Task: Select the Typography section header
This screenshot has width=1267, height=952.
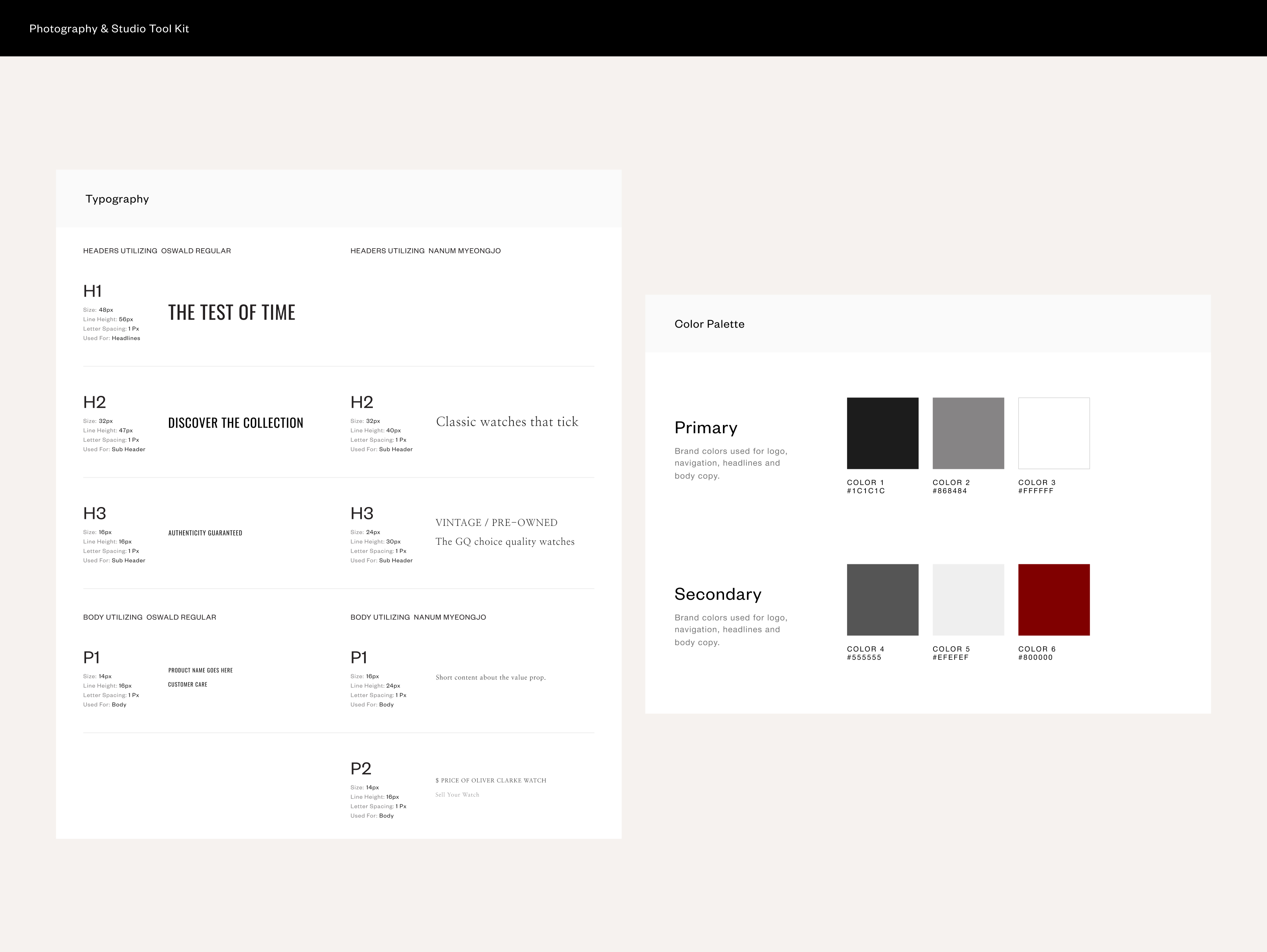Action: click(x=117, y=199)
